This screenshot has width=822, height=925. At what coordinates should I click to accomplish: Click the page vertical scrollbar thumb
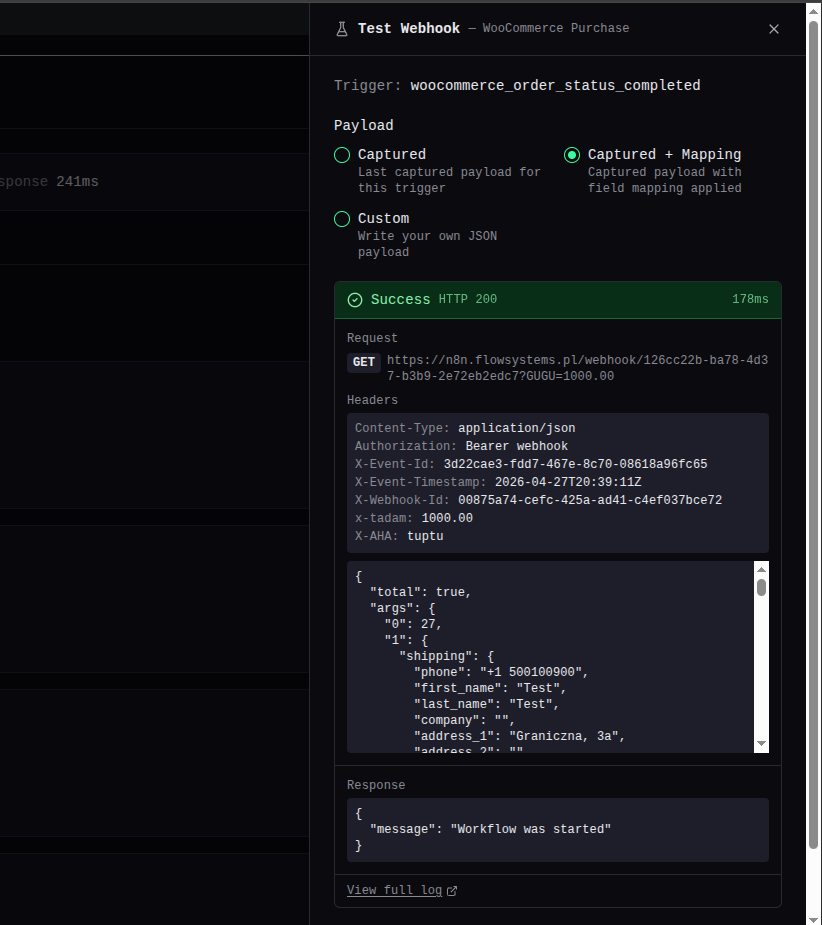[x=813, y=435]
